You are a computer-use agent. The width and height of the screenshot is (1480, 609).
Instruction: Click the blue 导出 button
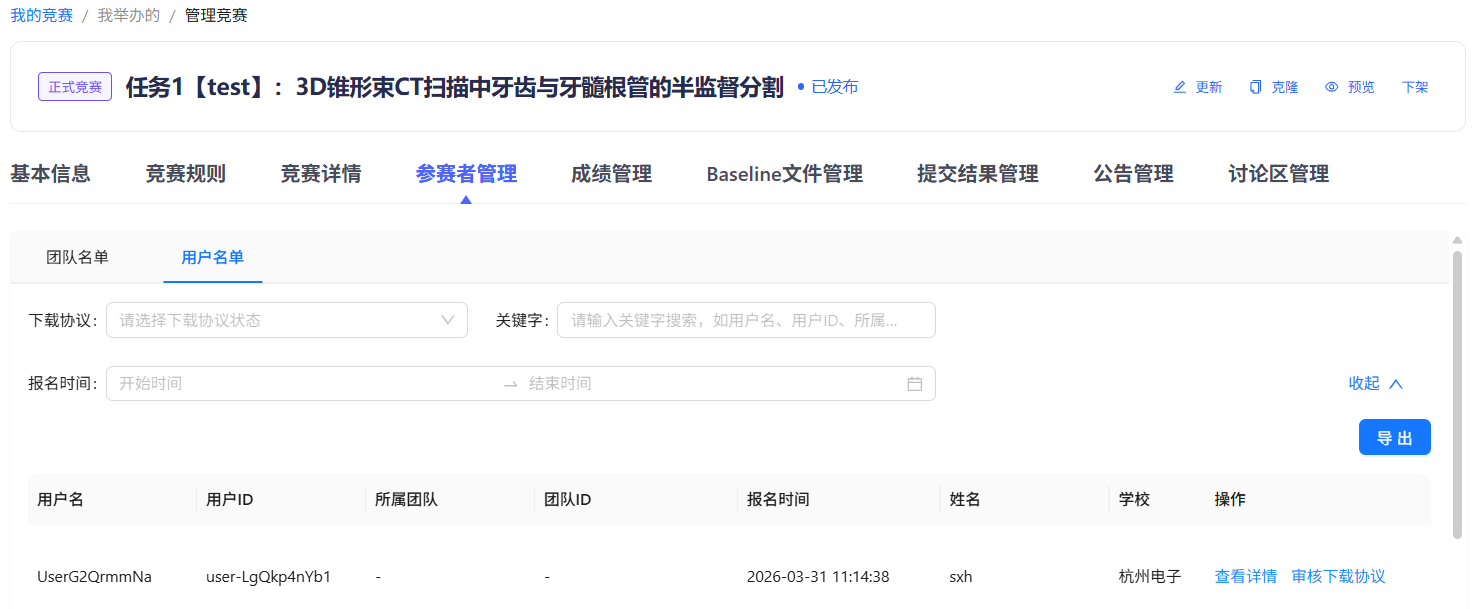click(1394, 437)
